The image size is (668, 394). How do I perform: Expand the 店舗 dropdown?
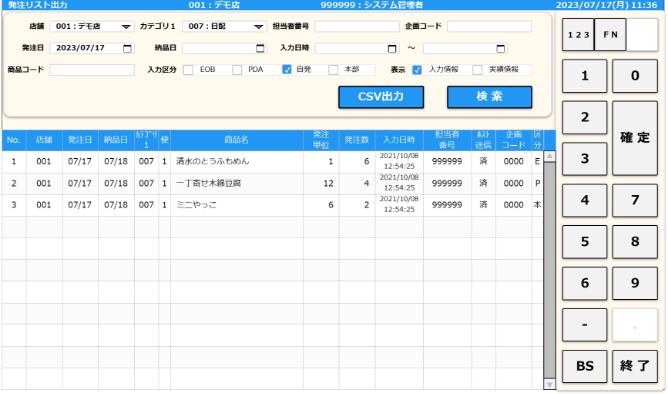pyautogui.click(x=126, y=26)
